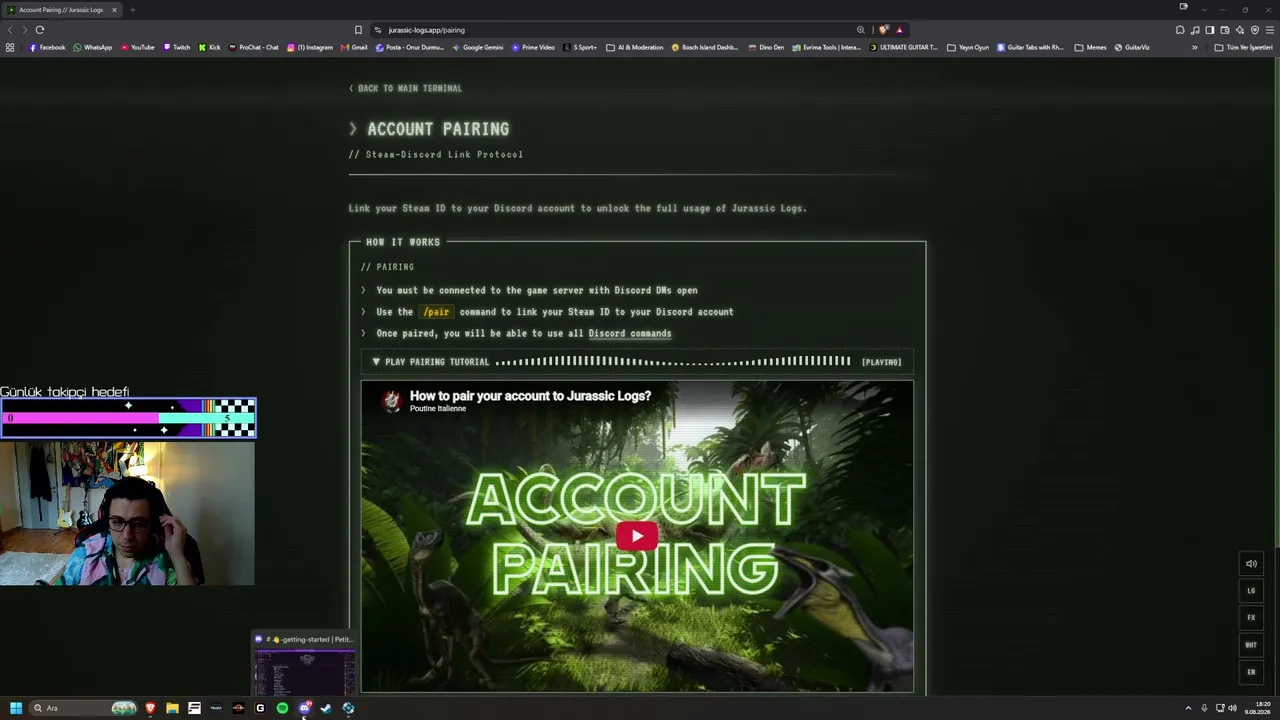Open the Facebook bookmark
Screen dimensions: 1280x720
point(47,47)
